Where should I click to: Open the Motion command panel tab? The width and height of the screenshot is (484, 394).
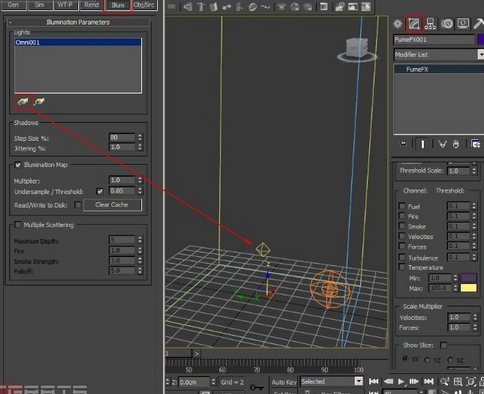pos(447,24)
